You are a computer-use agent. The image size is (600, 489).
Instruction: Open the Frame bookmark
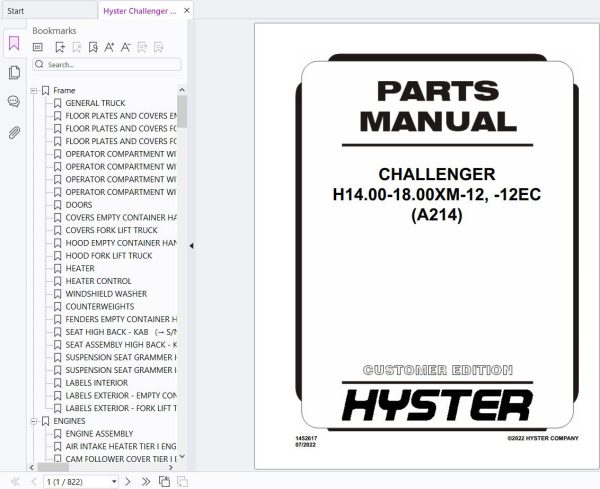64,91
